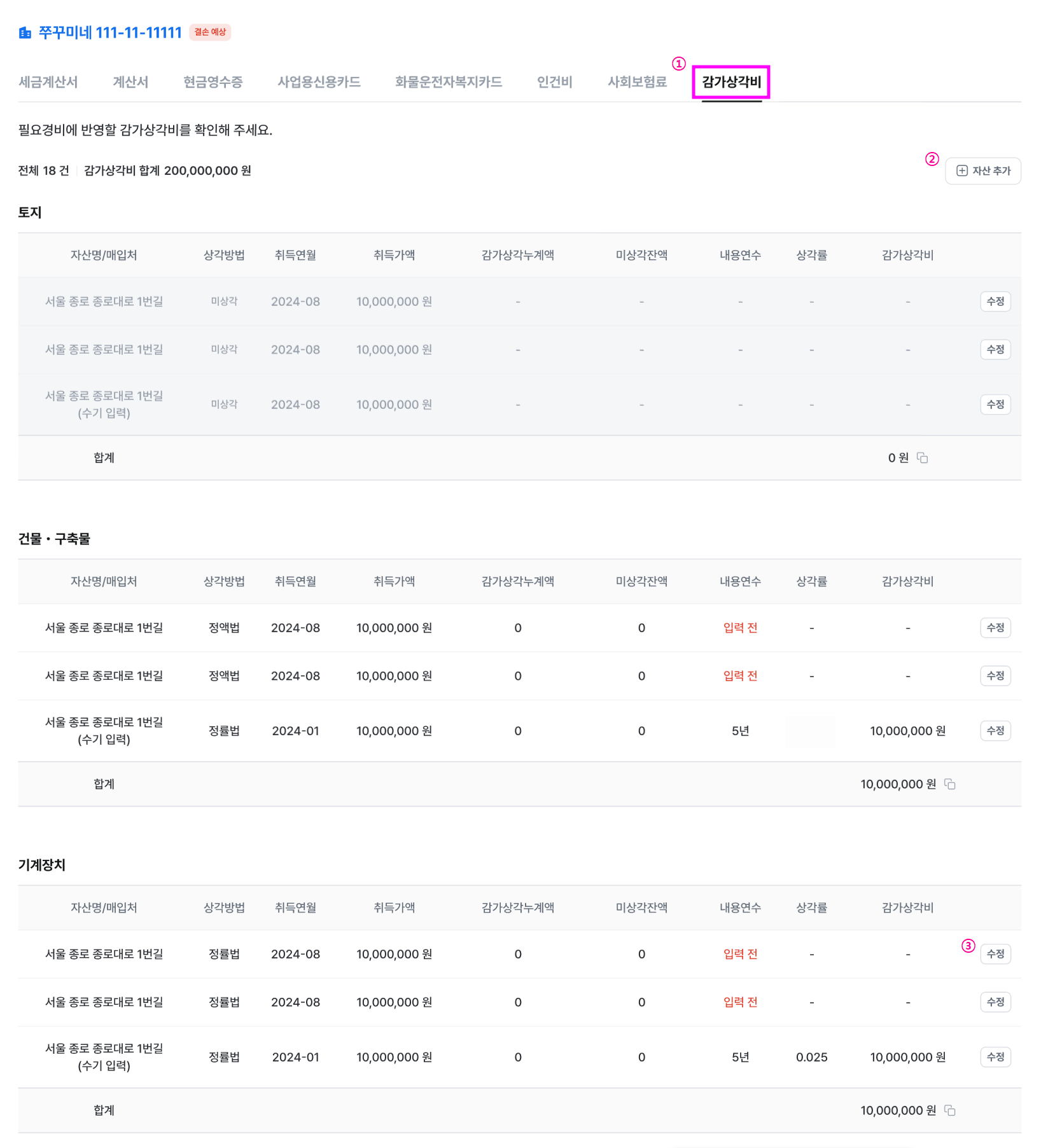Copy the 건물·구축물 section total amount
The width and height of the screenshot is (1048, 1148).
tap(950, 784)
